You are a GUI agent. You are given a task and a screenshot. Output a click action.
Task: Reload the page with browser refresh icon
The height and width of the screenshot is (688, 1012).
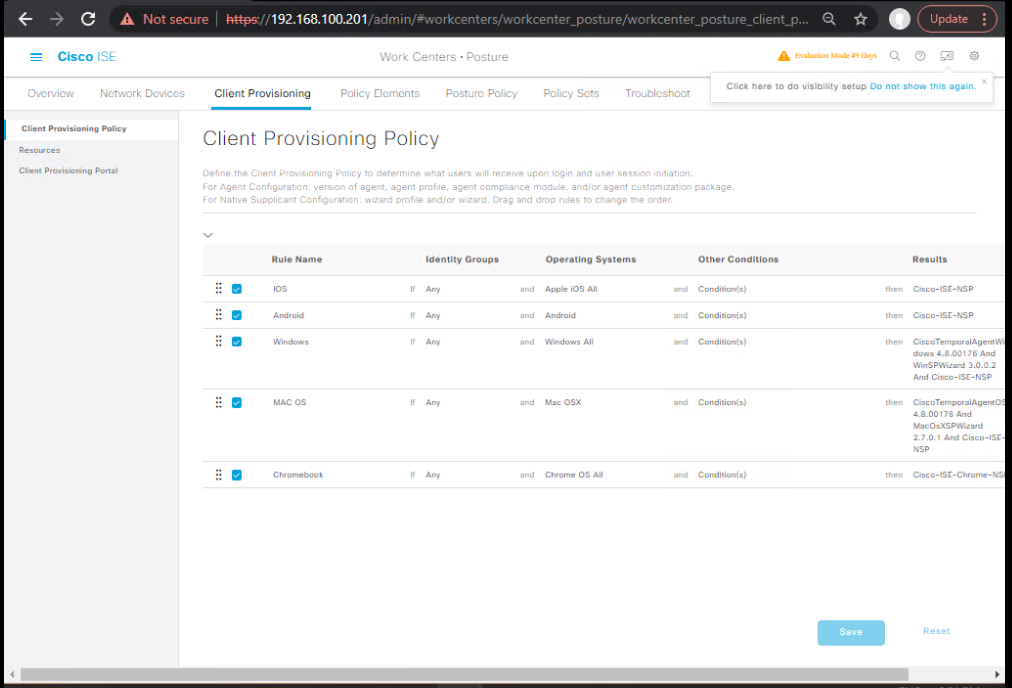click(88, 19)
